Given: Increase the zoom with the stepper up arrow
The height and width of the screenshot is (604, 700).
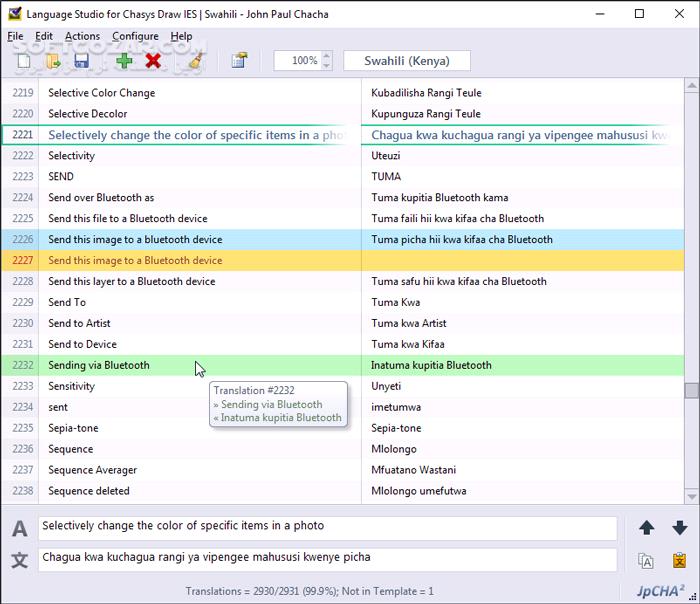Looking at the screenshot, I should [x=327, y=56].
